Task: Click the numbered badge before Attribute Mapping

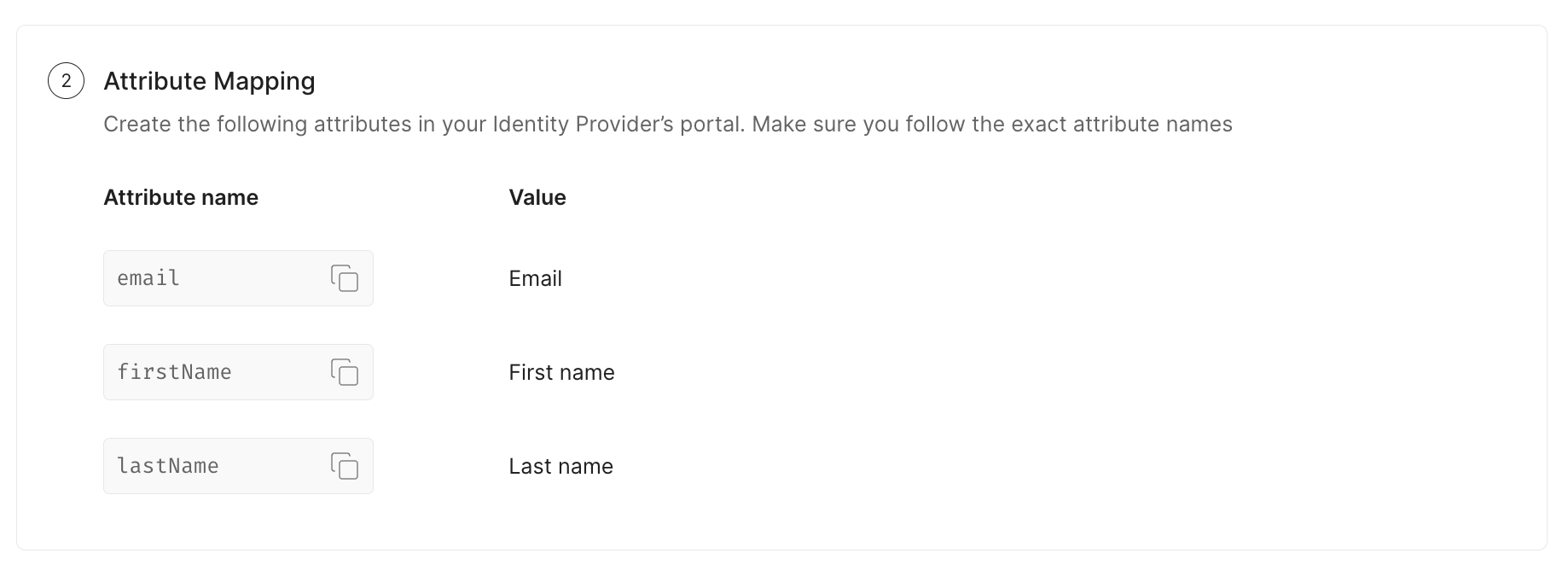Action: [x=68, y=81]
